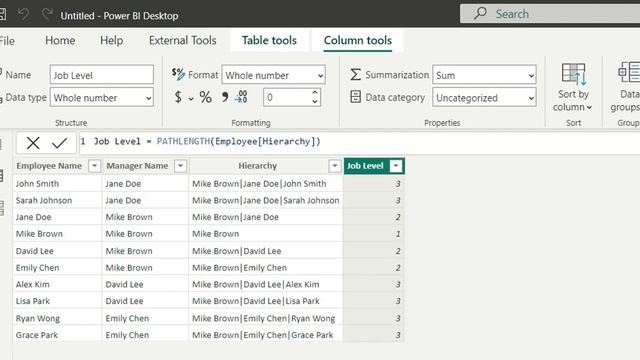640x360 pixels.
Task: Click the Name field with Job Level
Action: point(102,75)
